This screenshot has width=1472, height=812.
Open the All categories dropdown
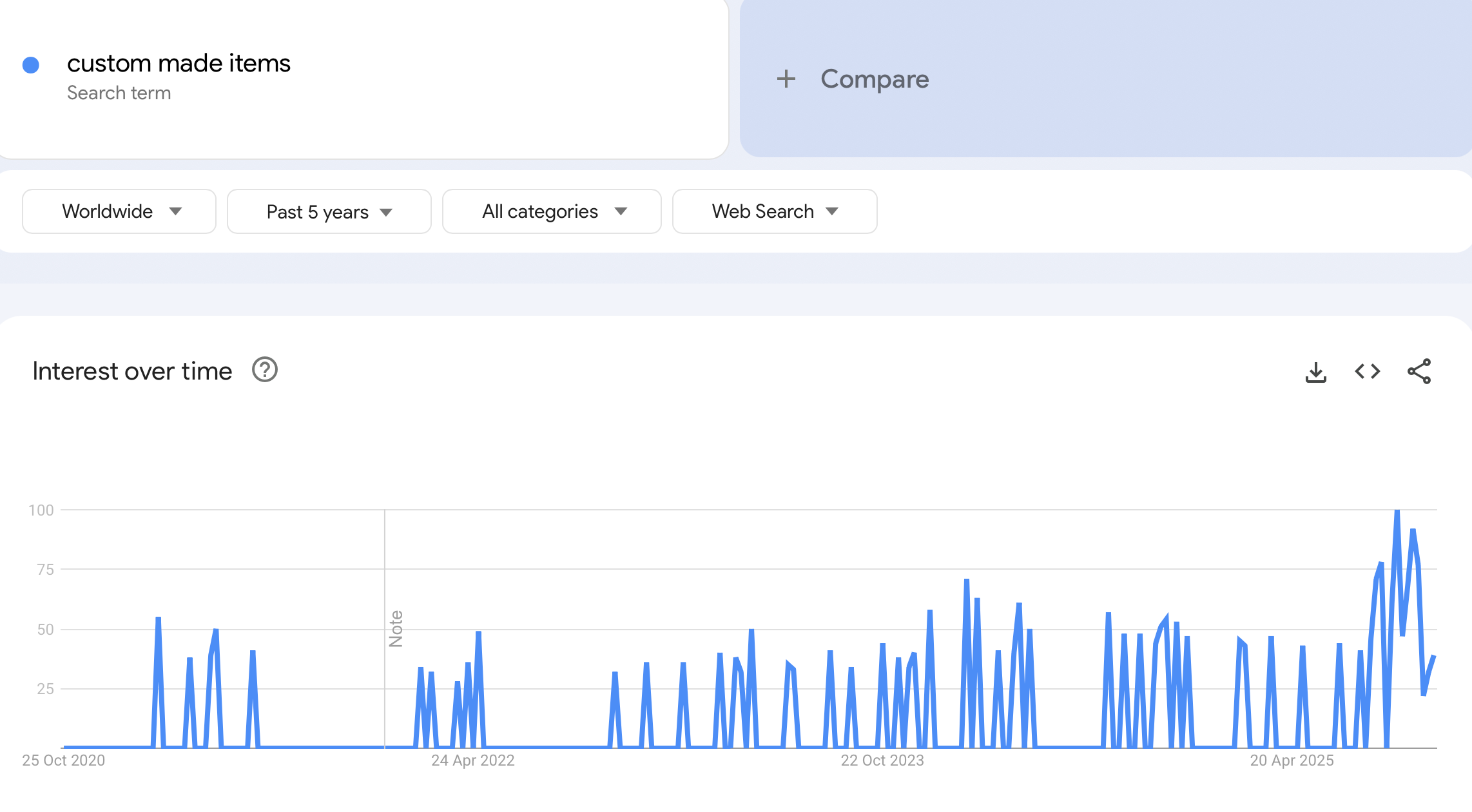pos(551,211)
